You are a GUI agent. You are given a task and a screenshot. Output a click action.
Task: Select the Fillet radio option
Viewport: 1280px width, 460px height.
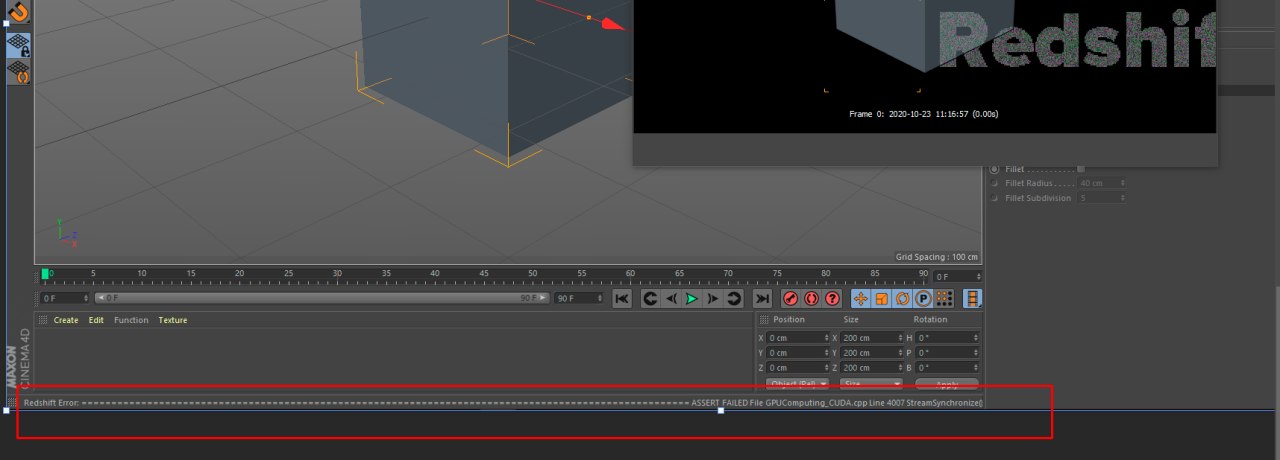coord(994,168)
